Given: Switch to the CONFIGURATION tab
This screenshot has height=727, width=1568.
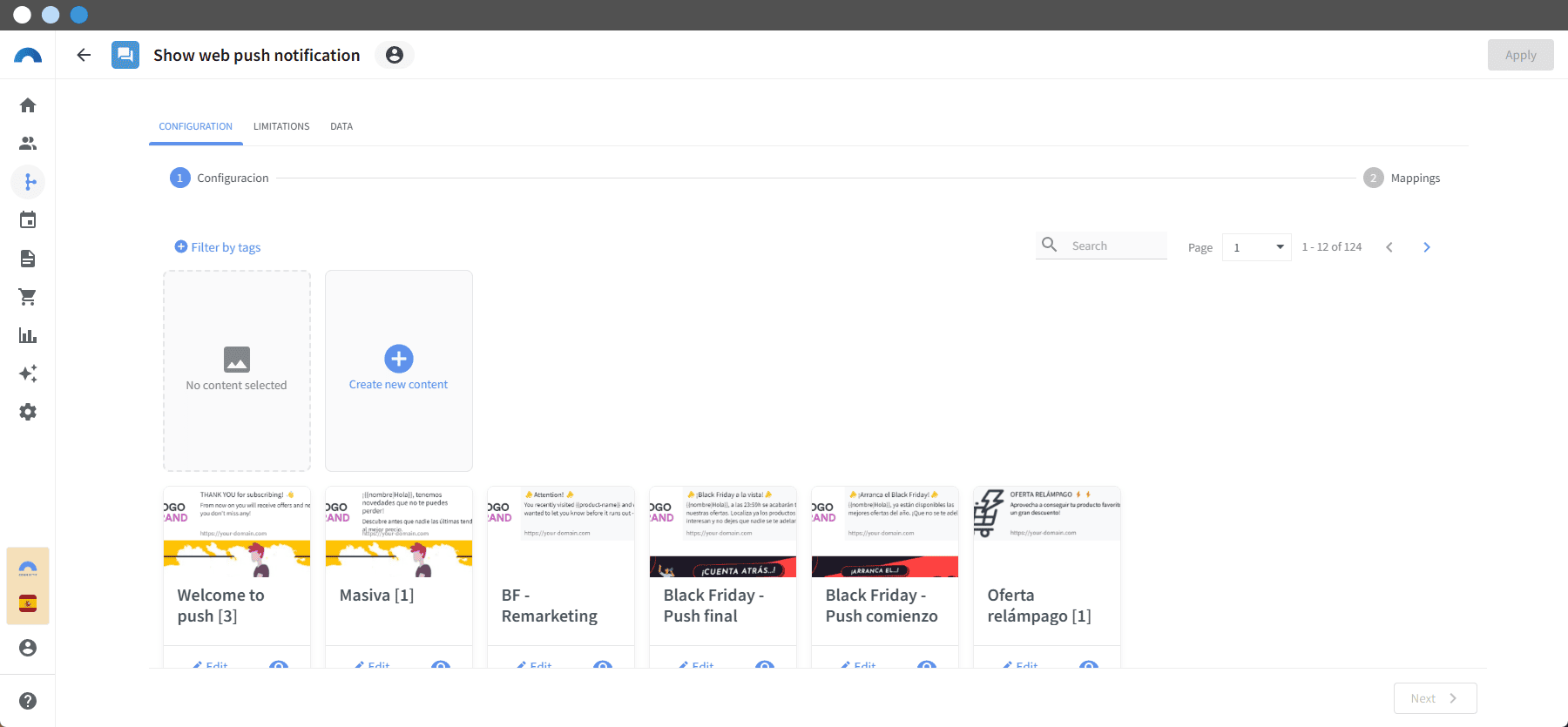Looking at the screenshot, I should (196, 126).
